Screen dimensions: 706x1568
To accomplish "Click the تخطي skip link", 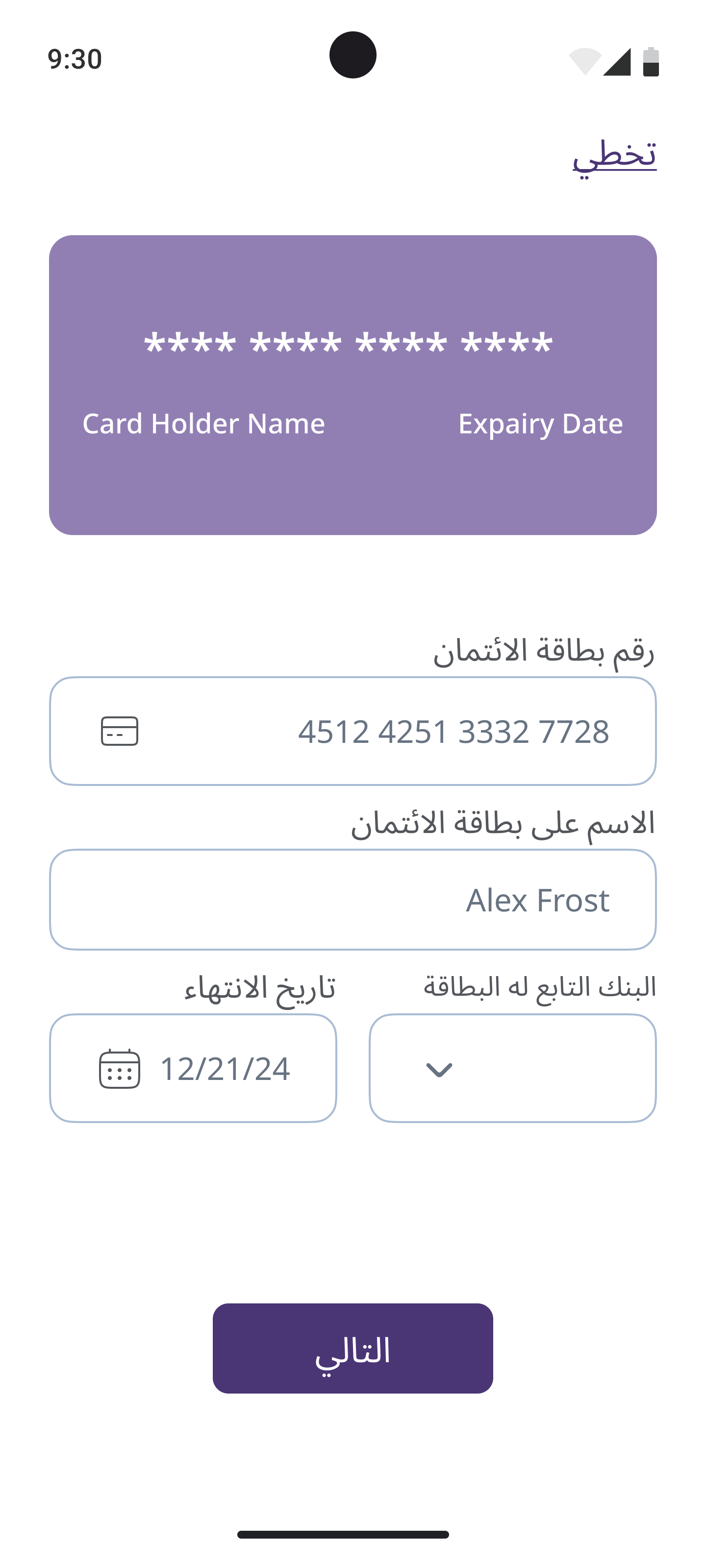I will pos(614,155).
